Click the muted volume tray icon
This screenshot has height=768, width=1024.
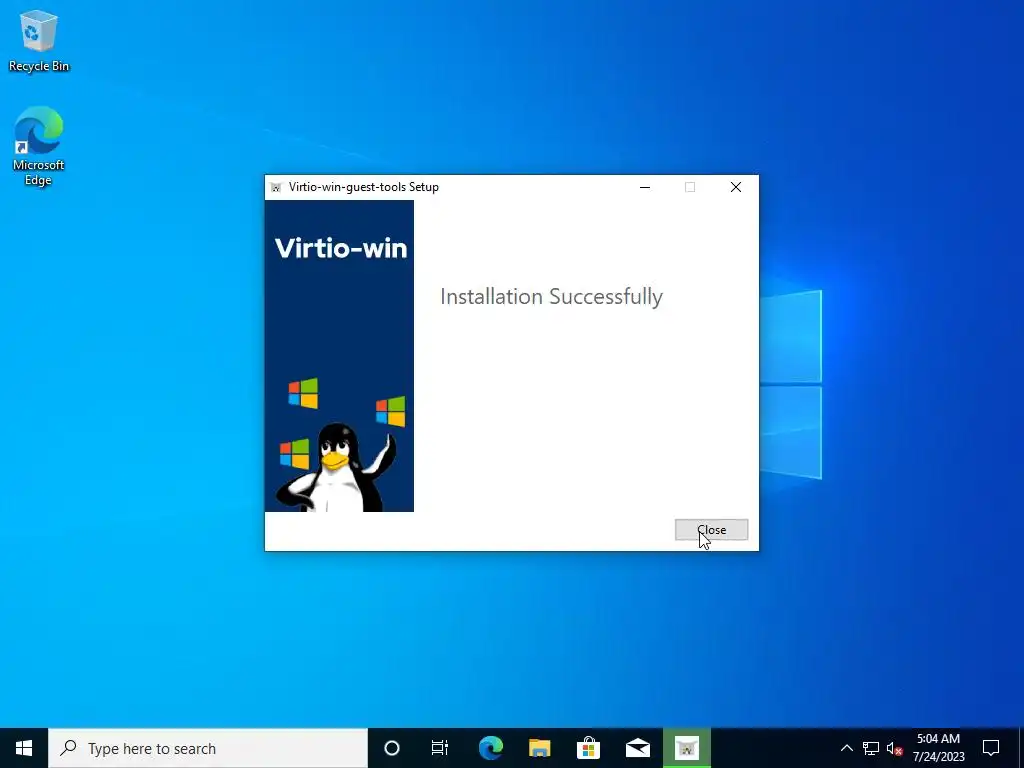894,748
